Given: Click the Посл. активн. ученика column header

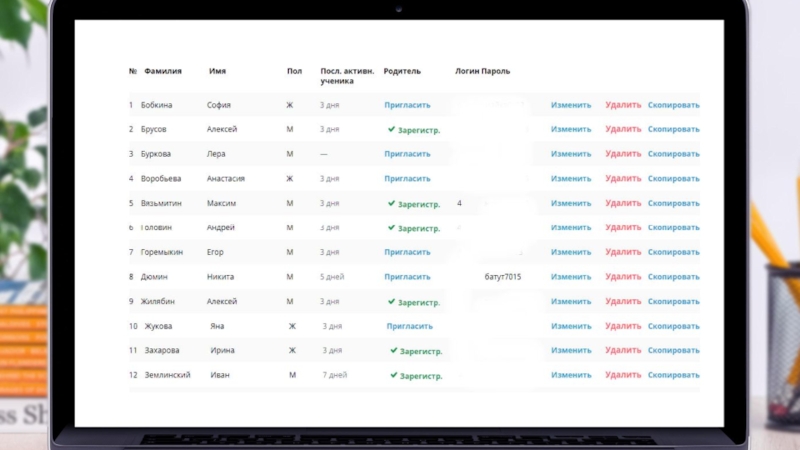Looking at the screenshot, I should [x=347, y=76].
